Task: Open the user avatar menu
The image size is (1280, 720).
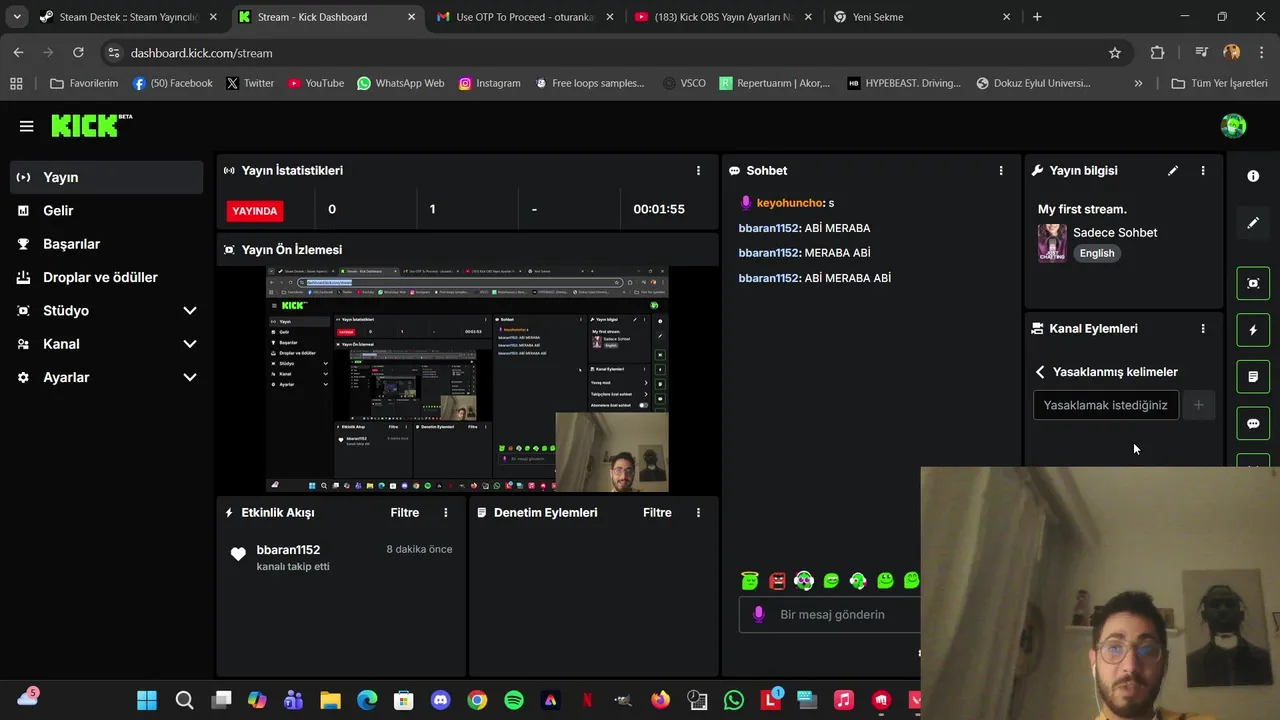Action: pos(1233,125)
